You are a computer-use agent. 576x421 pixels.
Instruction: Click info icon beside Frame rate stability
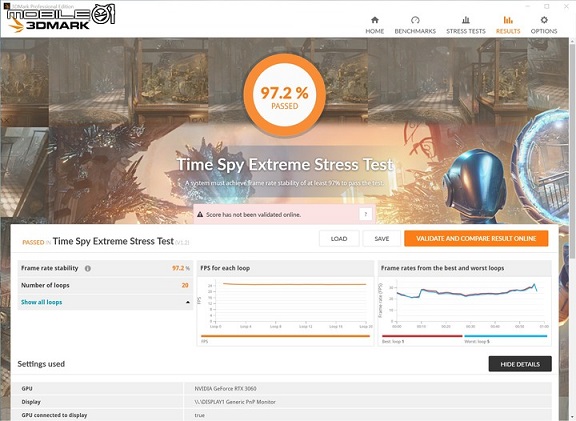click(88, 269)
